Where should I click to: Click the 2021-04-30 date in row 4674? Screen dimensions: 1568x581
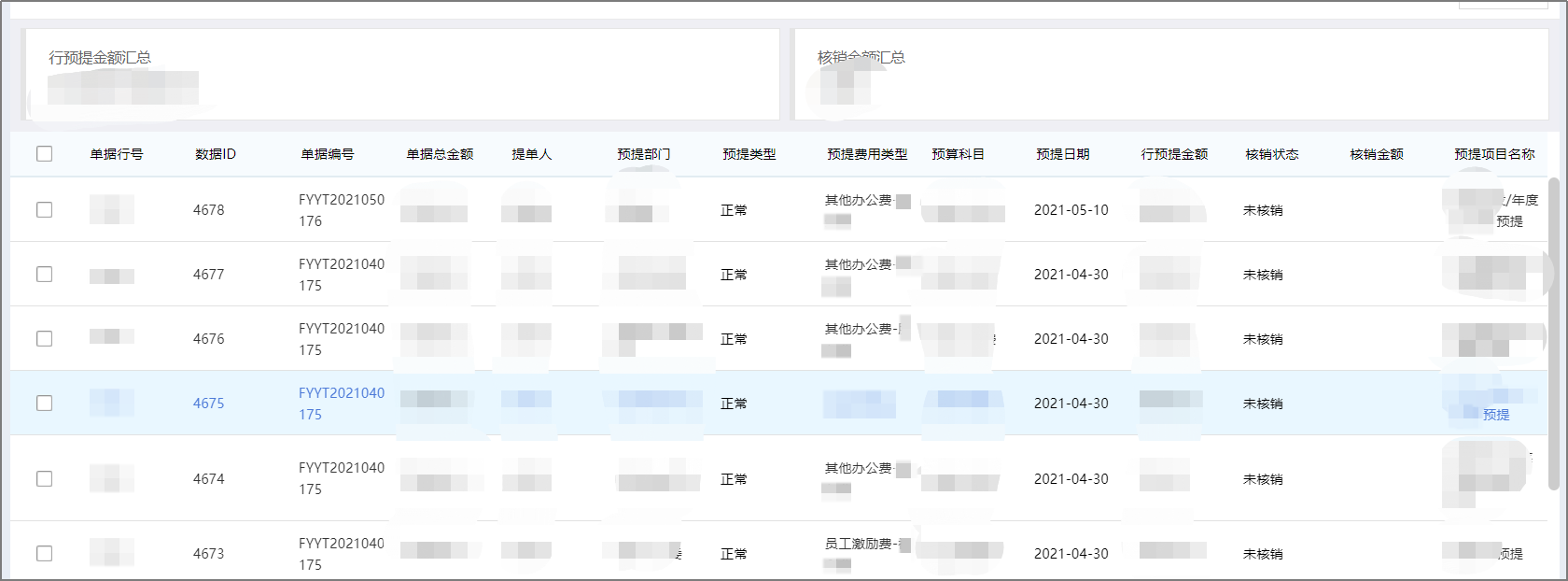tap(1071, 479)
